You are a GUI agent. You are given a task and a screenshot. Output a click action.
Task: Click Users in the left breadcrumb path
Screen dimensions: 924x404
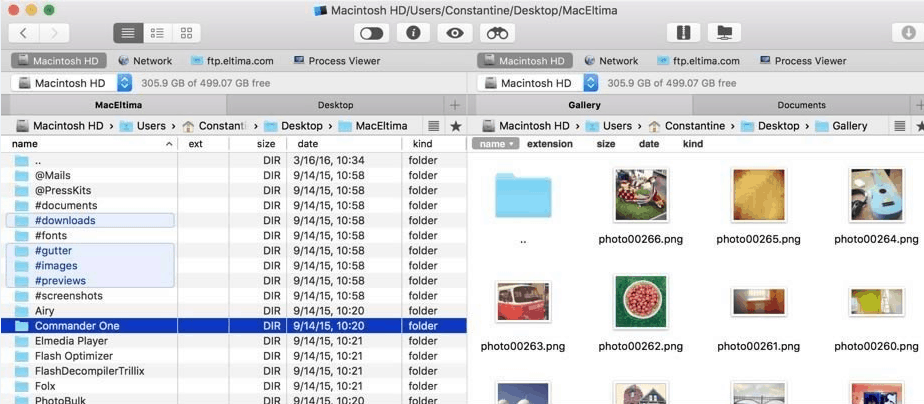(143, 126)
